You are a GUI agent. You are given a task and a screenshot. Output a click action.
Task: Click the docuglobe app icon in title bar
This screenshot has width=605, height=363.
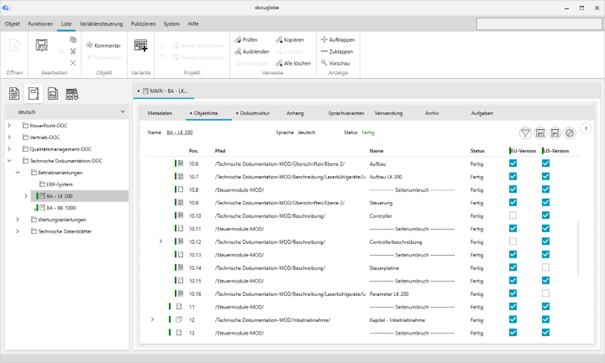coord(5,7)
